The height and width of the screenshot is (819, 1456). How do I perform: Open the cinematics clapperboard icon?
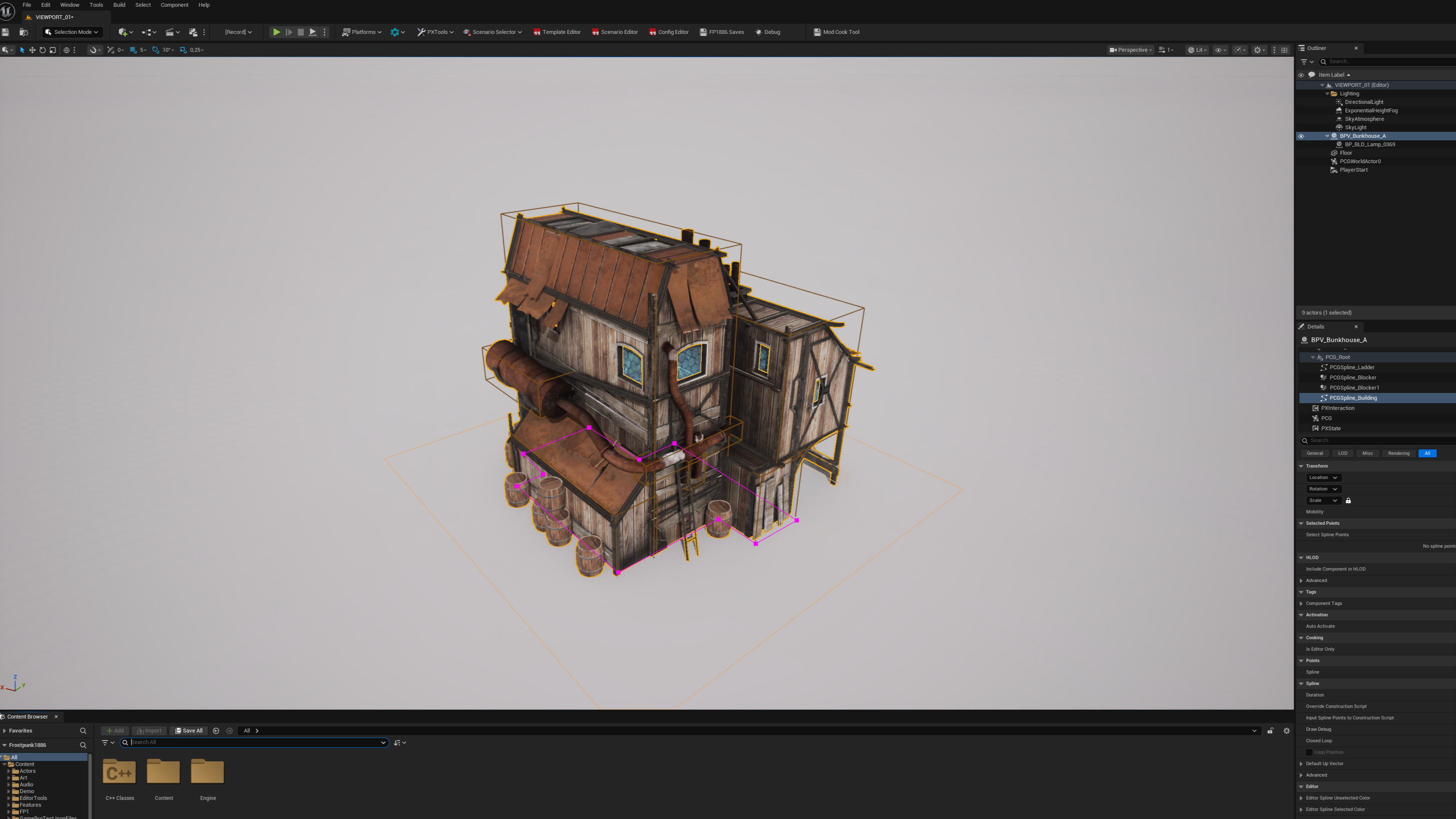click(169, 32)
